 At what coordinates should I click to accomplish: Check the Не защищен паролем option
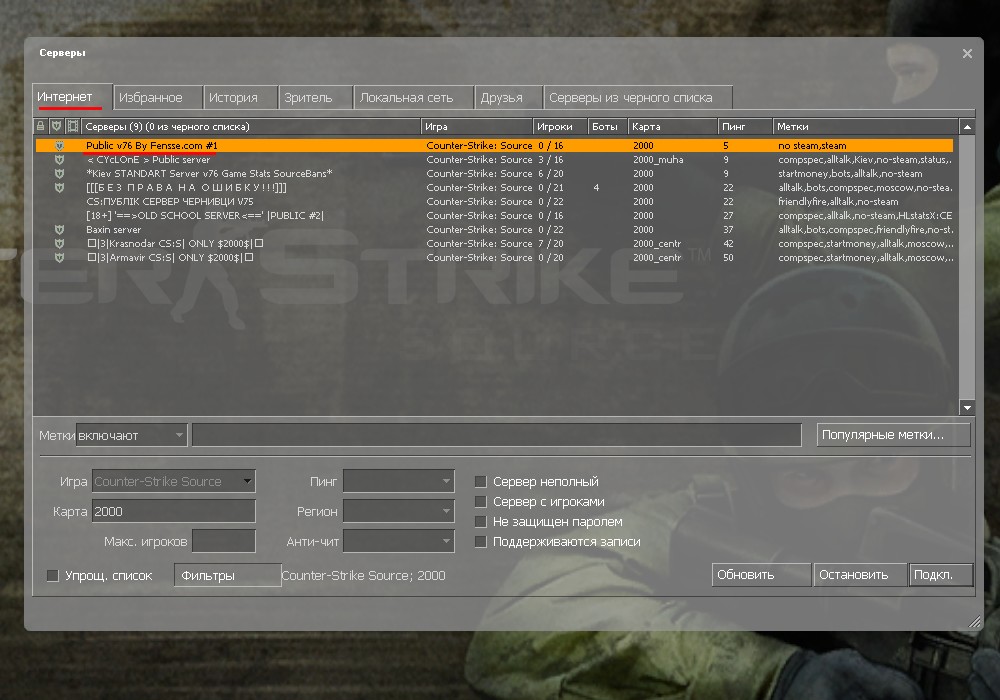[481, 521]
